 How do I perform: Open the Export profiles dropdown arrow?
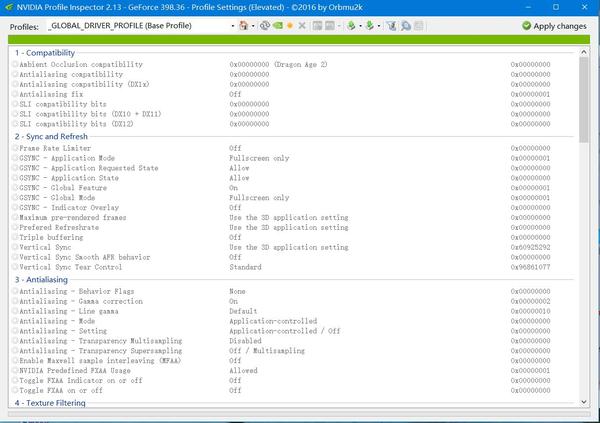[360, 26]
